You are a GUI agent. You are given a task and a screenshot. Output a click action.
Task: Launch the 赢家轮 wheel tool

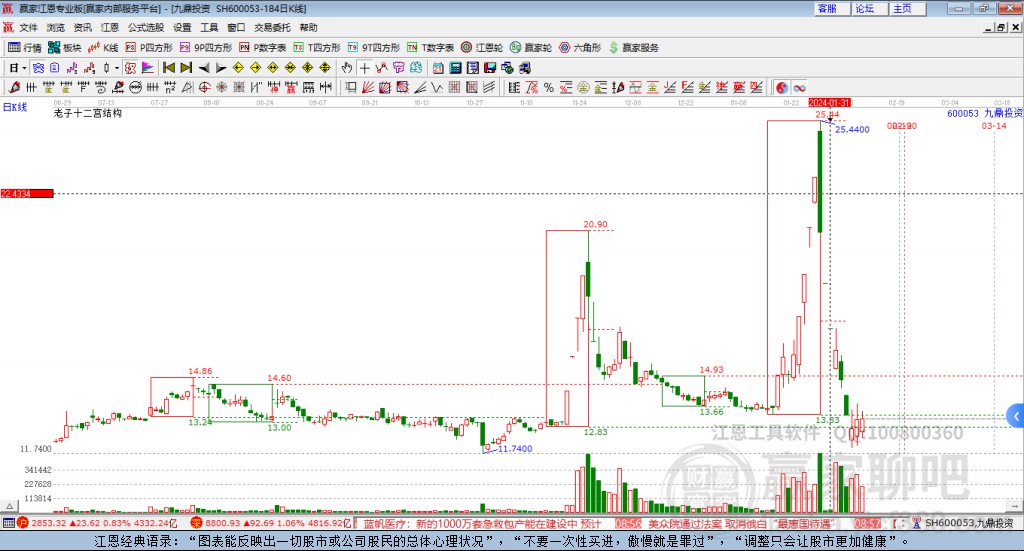531,48
